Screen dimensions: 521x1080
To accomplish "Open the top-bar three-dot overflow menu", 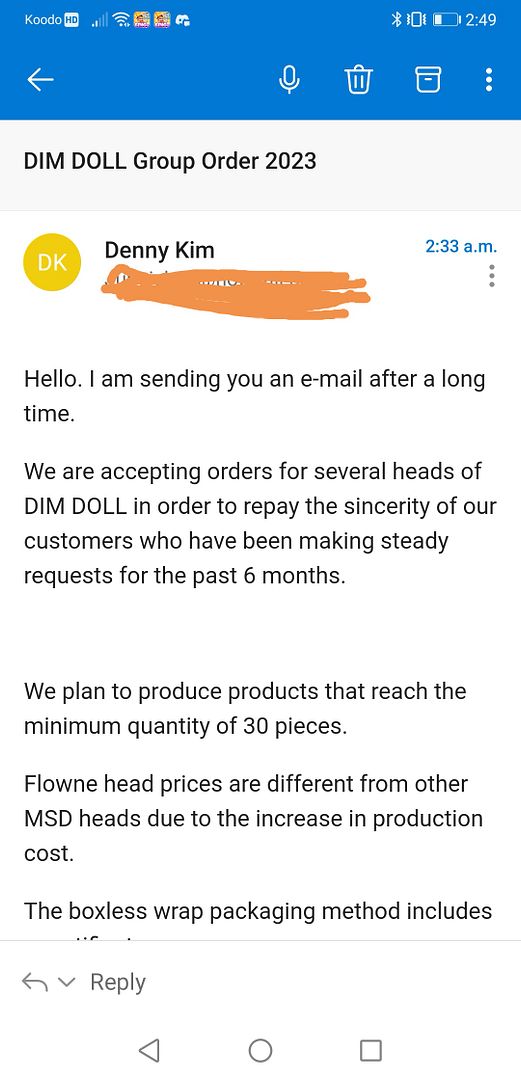I will coord(489,81).
